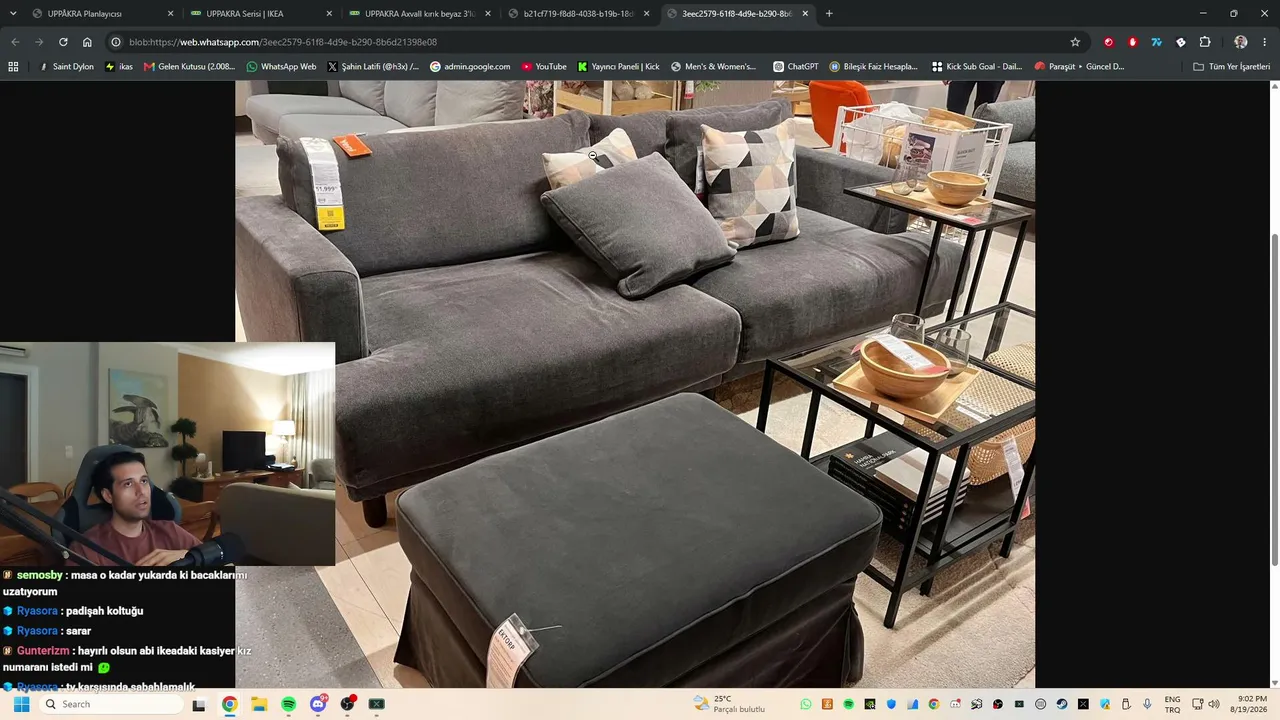Open Chrome's three-dot menu

(1265, 42)
